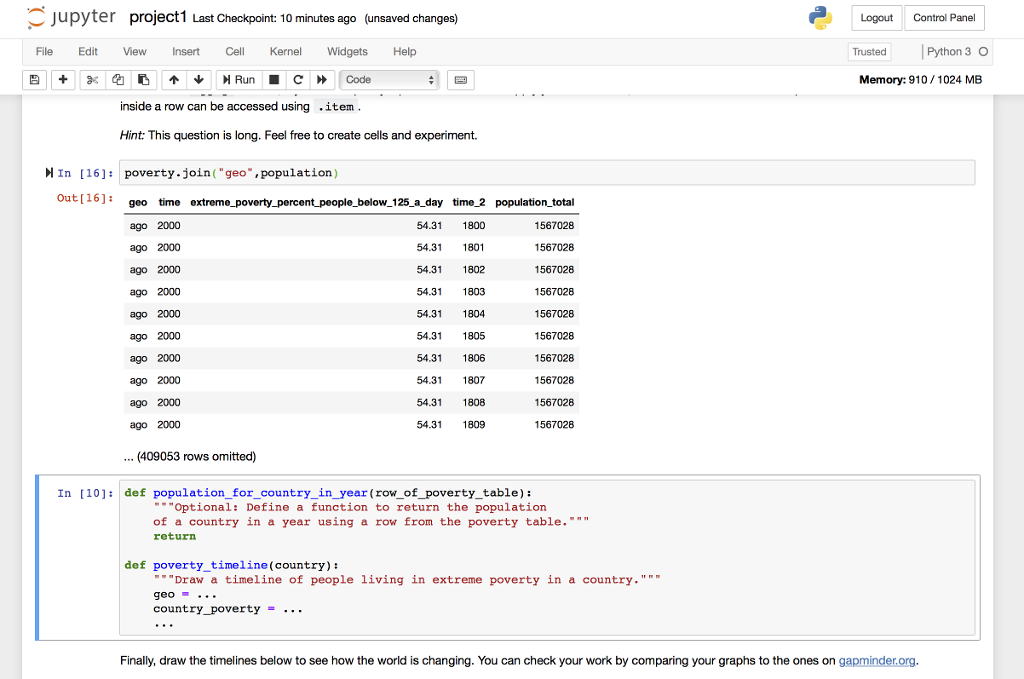Open the Kernel menu
Screen dimensions: 1024x679
285,51
